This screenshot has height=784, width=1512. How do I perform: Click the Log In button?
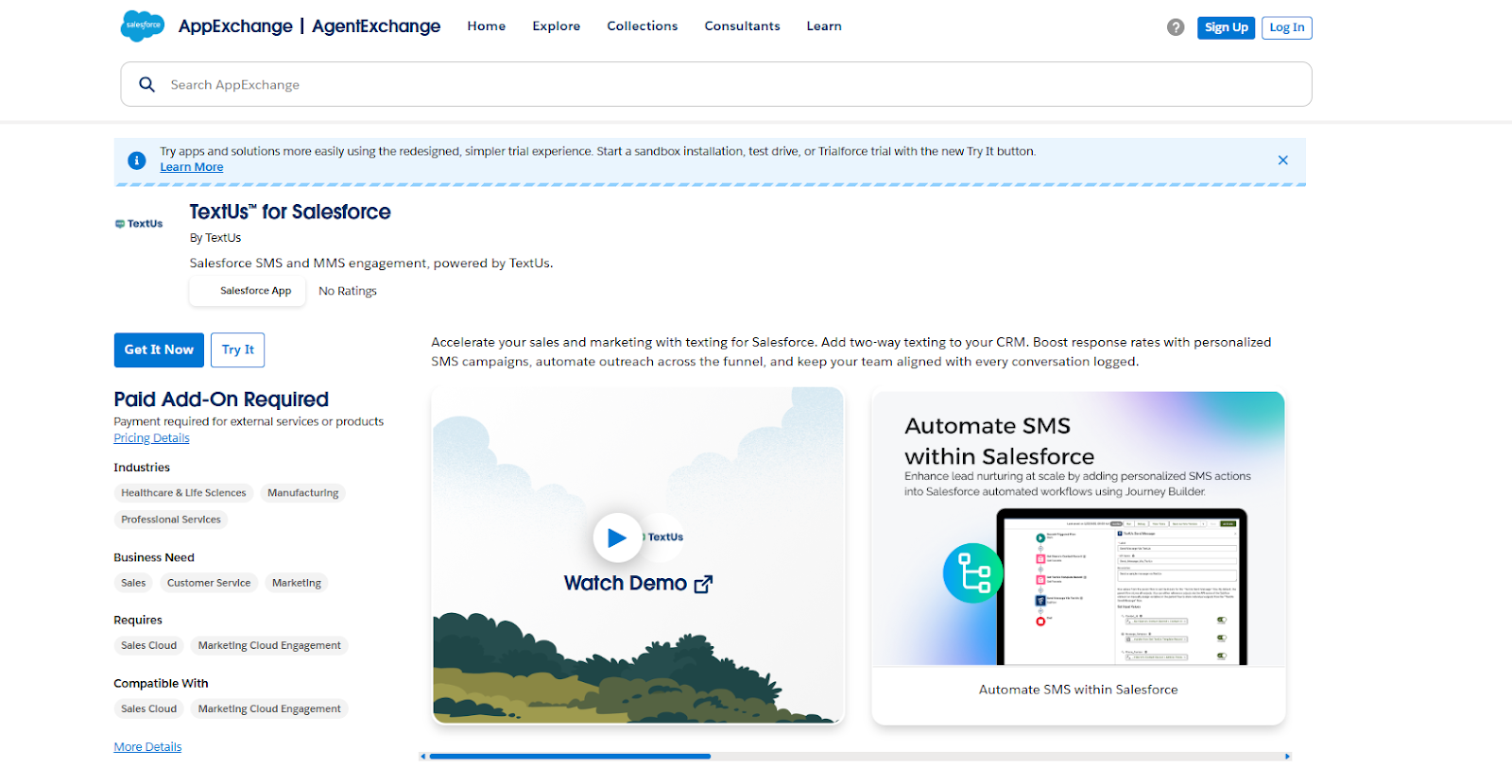point(1287,27)
